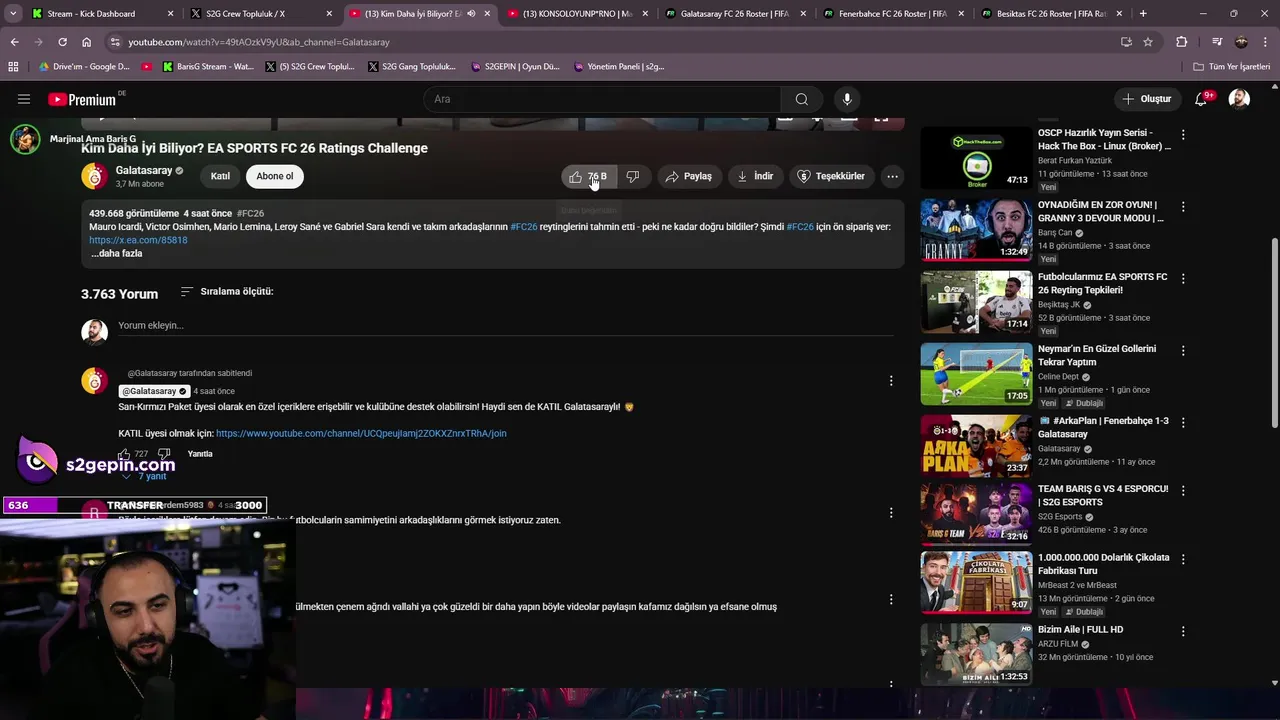Open options for TEAM BARIŞ G video
The height and width of the screenshot is (720, 1280).
click(1183, 490)
